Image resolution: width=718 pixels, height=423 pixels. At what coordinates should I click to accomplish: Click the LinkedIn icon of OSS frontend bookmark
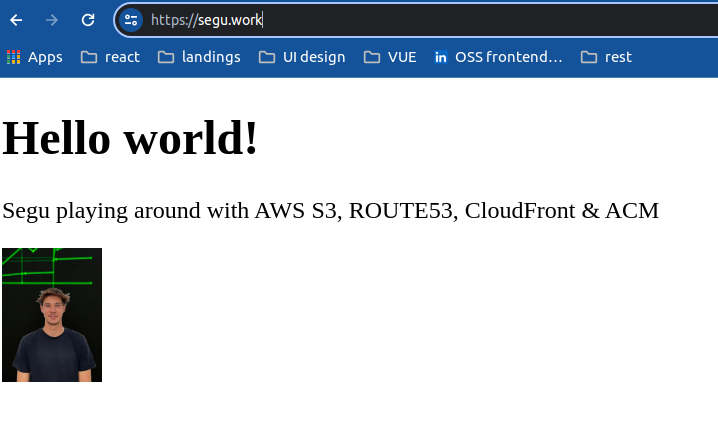(x=441, y=57)
